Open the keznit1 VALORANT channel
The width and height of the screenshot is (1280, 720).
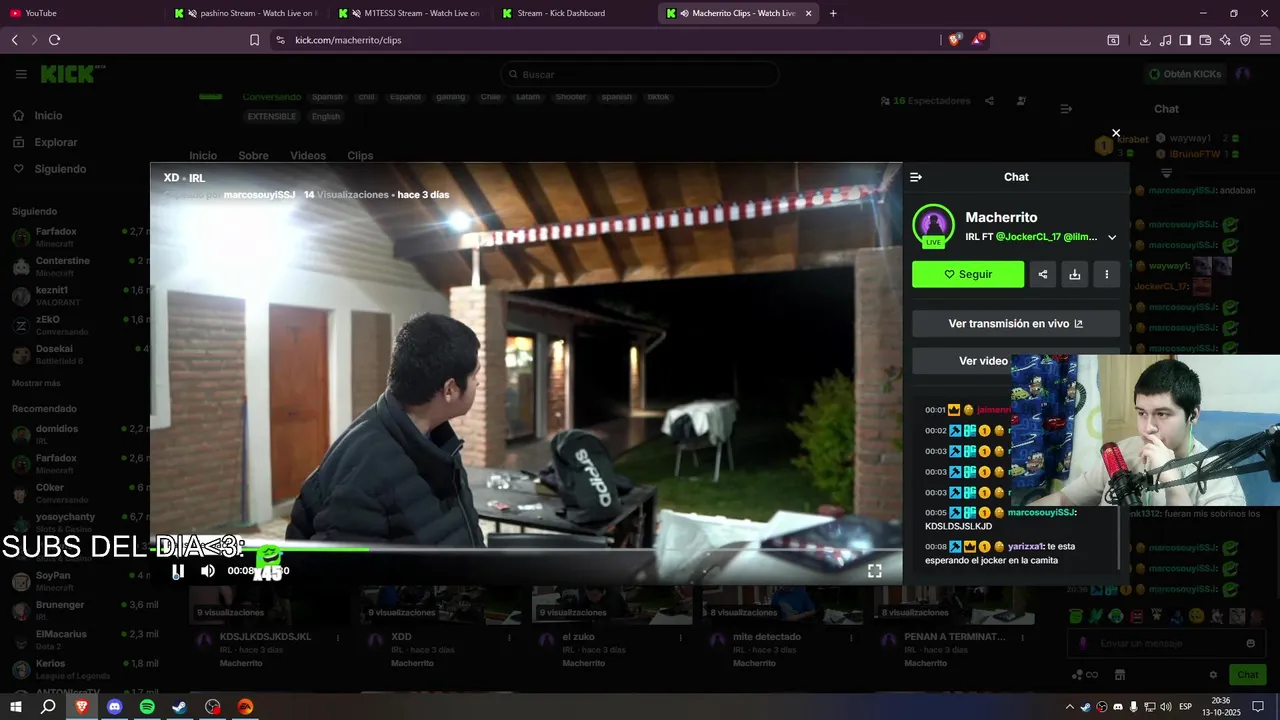click(80, 295)
